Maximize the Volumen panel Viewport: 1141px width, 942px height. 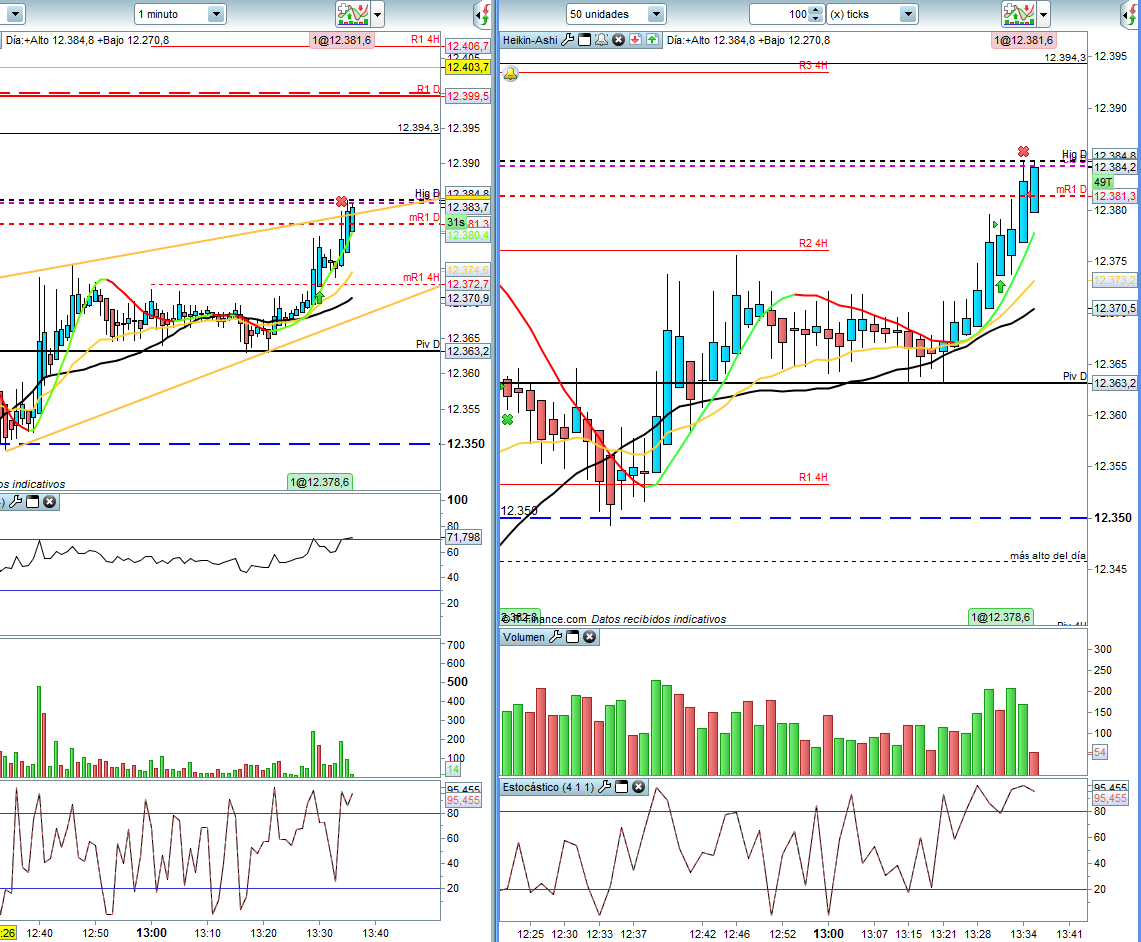pyautogui.click(x=573, y=637)
